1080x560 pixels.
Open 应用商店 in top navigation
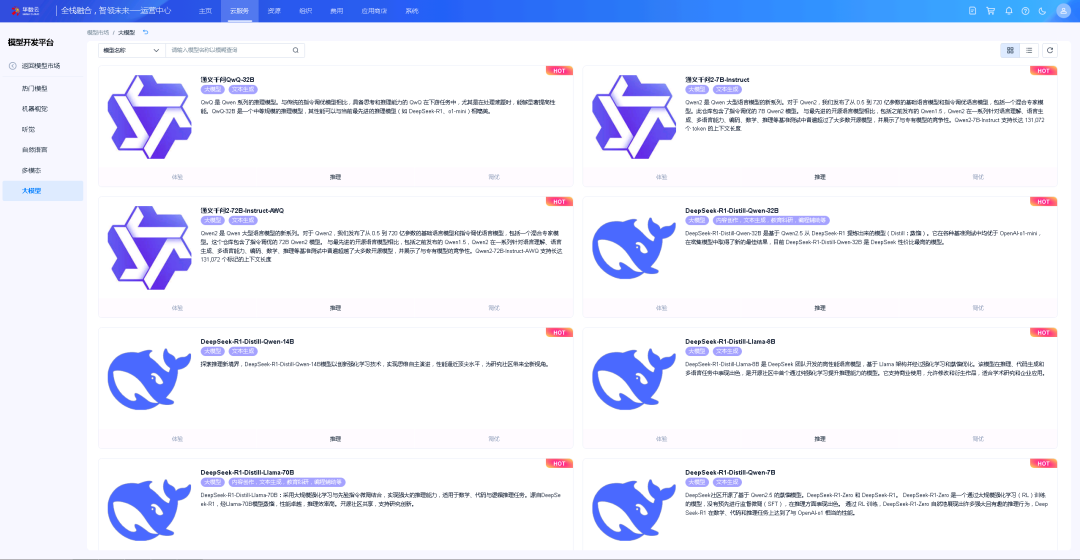374,11
